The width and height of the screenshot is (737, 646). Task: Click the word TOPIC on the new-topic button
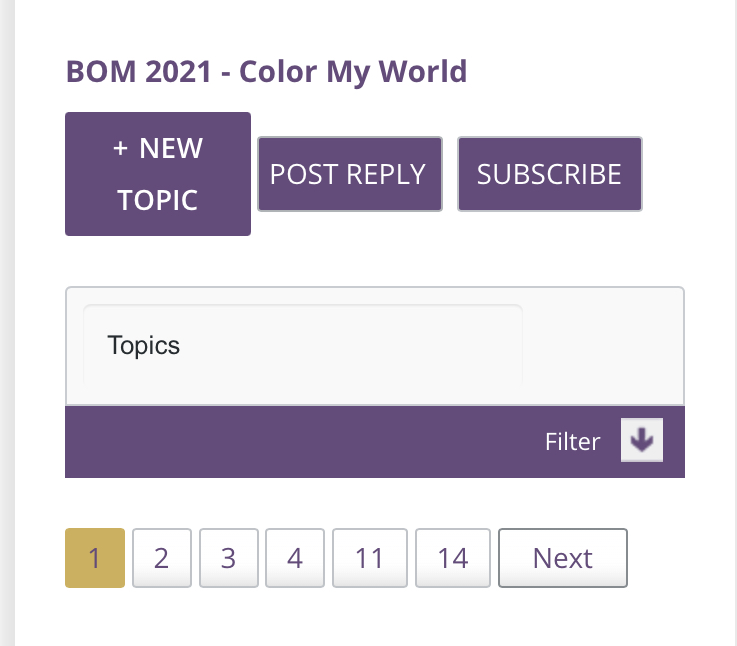(x=158, y=200)
